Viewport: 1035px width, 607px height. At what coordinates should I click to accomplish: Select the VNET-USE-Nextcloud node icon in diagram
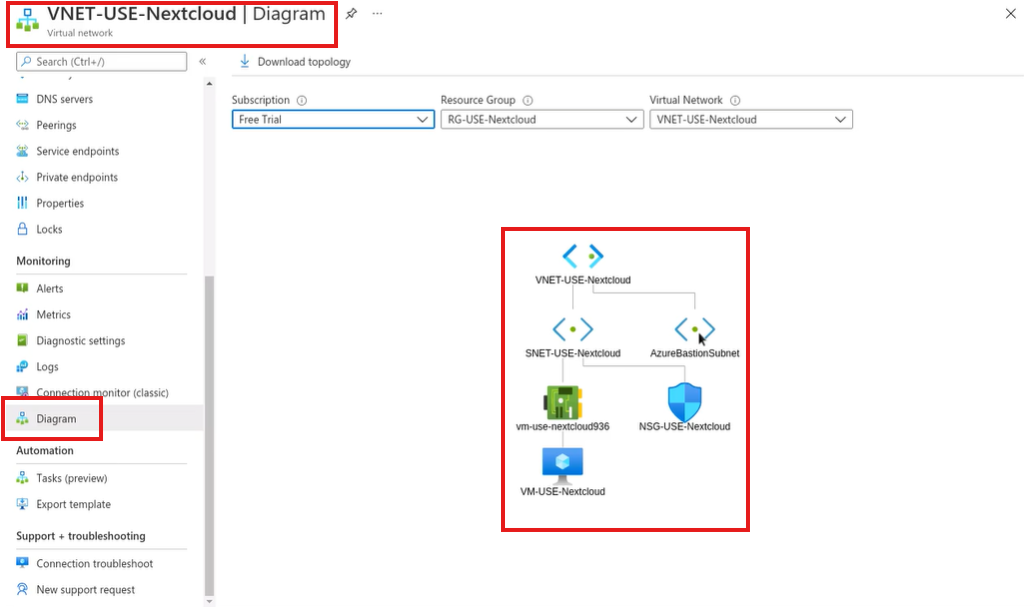pyautogui.click(x=583, y=256)
